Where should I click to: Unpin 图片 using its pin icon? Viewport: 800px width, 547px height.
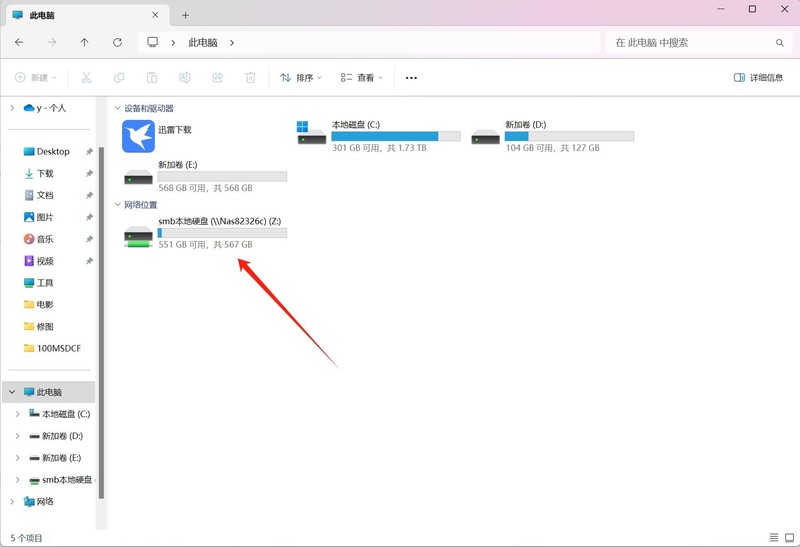point(89,217)
